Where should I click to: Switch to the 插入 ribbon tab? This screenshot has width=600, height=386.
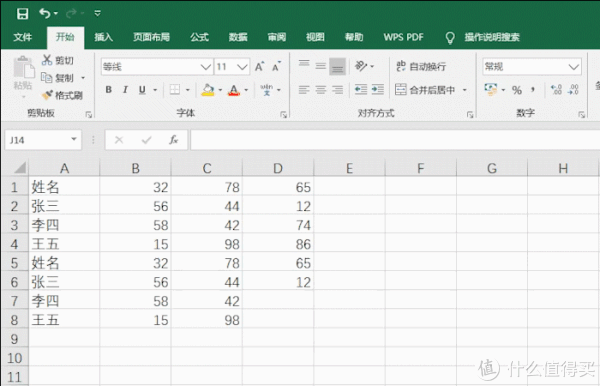tap(103, 37)
